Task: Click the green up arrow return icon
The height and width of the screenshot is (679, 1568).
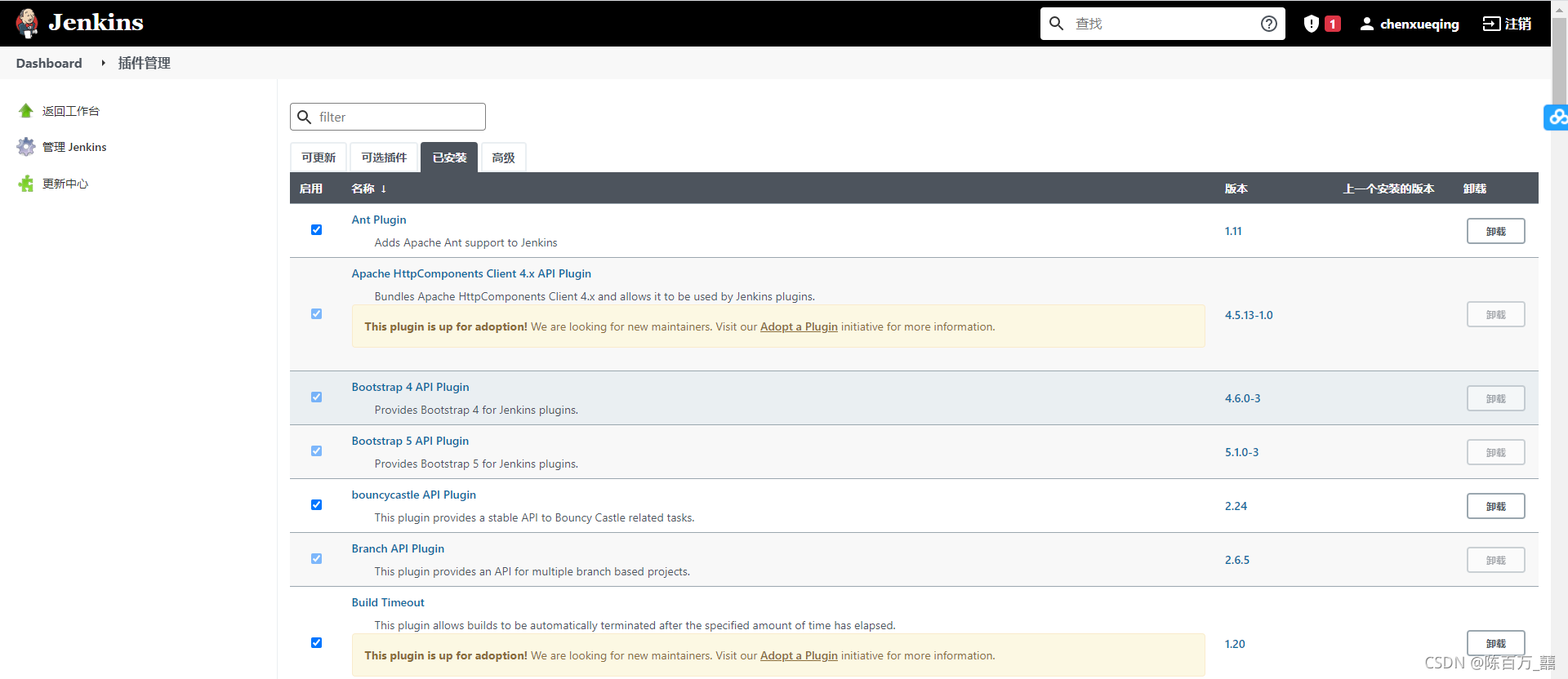Action: pyautogui.click(x=26, y=111)
